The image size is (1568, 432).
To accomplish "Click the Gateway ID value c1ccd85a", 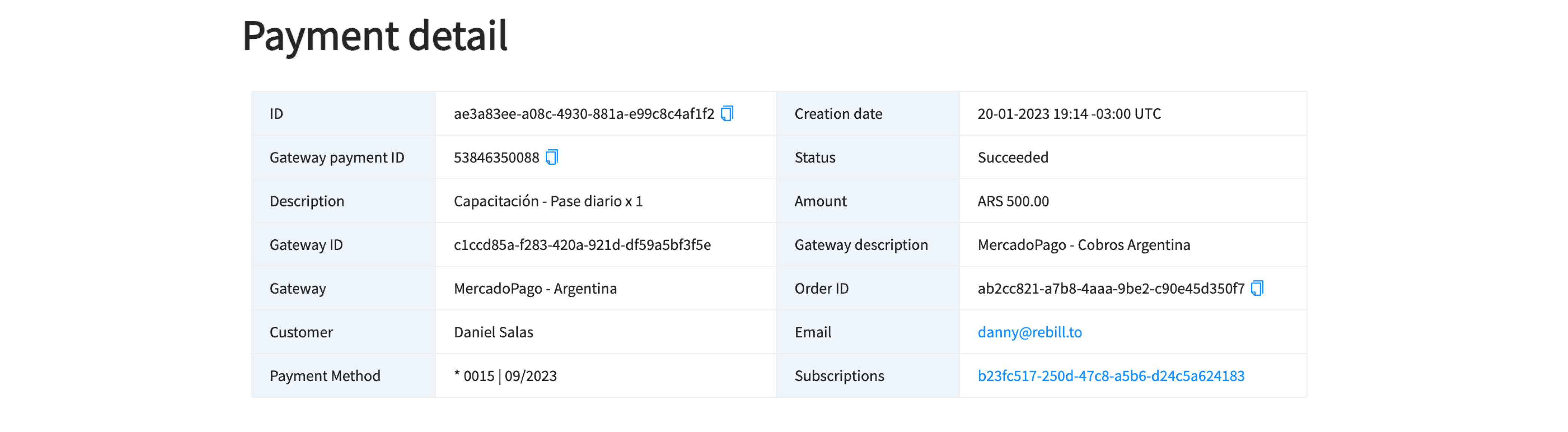I will [x=582, y=245].
